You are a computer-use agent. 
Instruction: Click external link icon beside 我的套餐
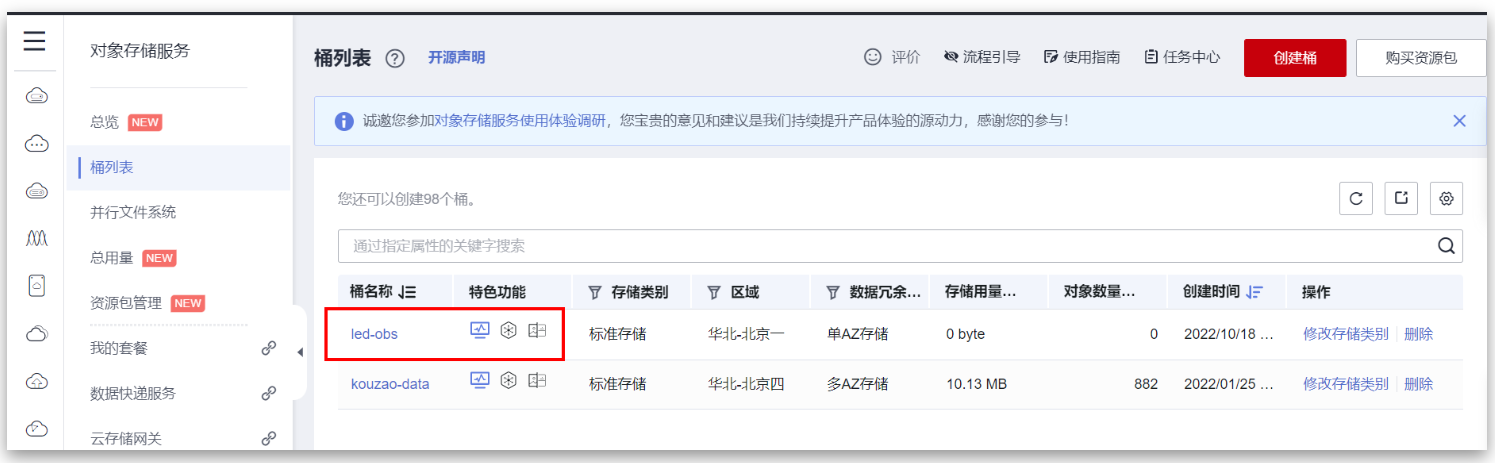pos(268,348)
